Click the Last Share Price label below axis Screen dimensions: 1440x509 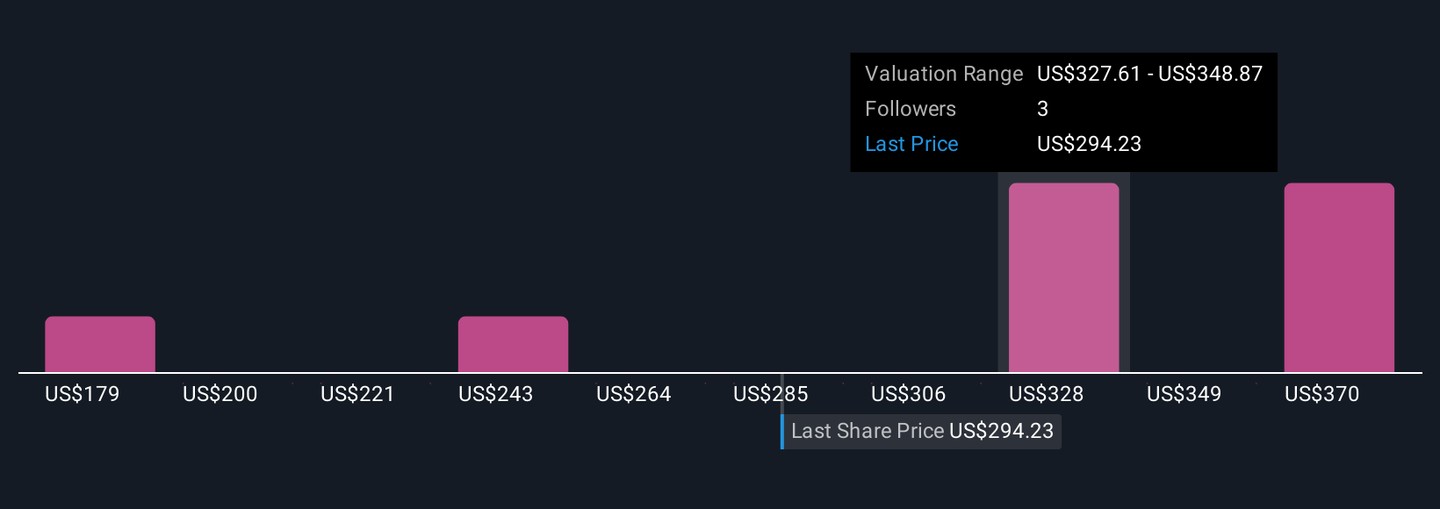coord(867,431)
